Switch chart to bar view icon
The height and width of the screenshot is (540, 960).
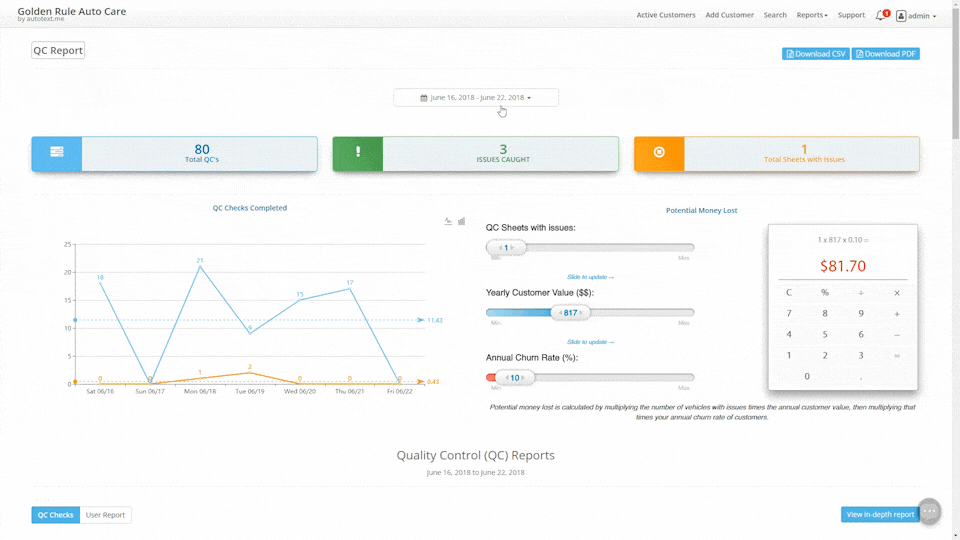pyautogui.click(x=462, y=222)
